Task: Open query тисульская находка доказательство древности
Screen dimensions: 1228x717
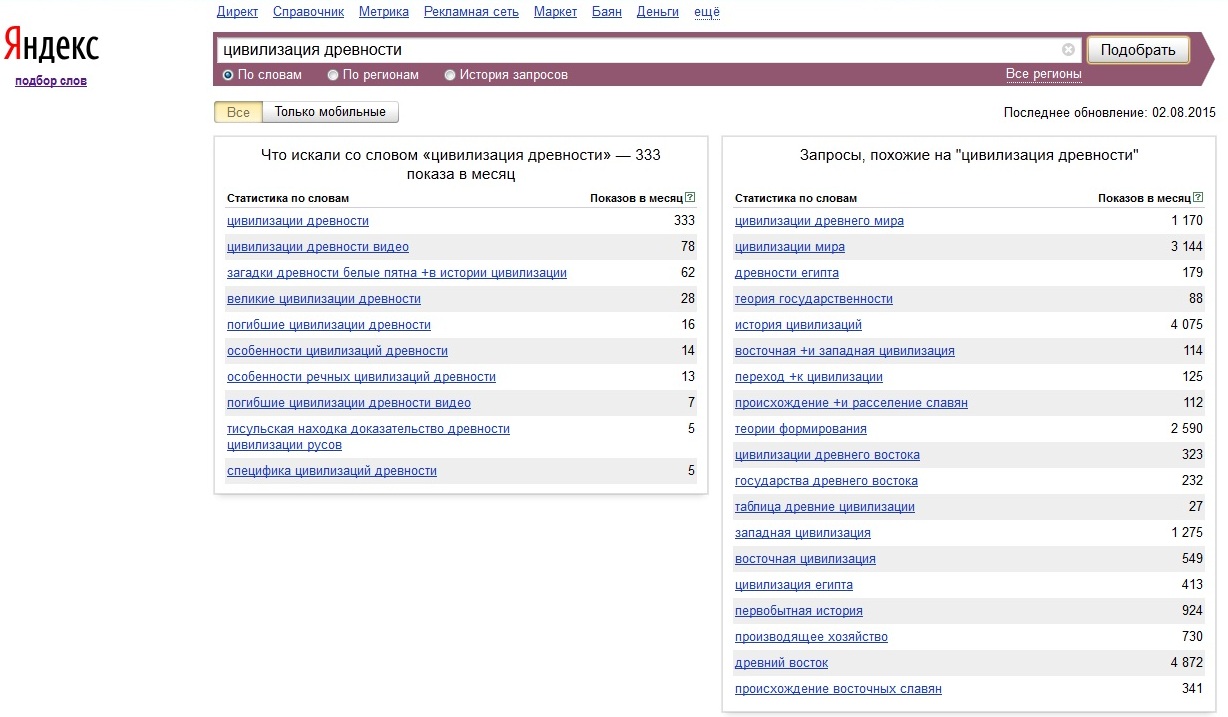Action: tap(368, 436)
